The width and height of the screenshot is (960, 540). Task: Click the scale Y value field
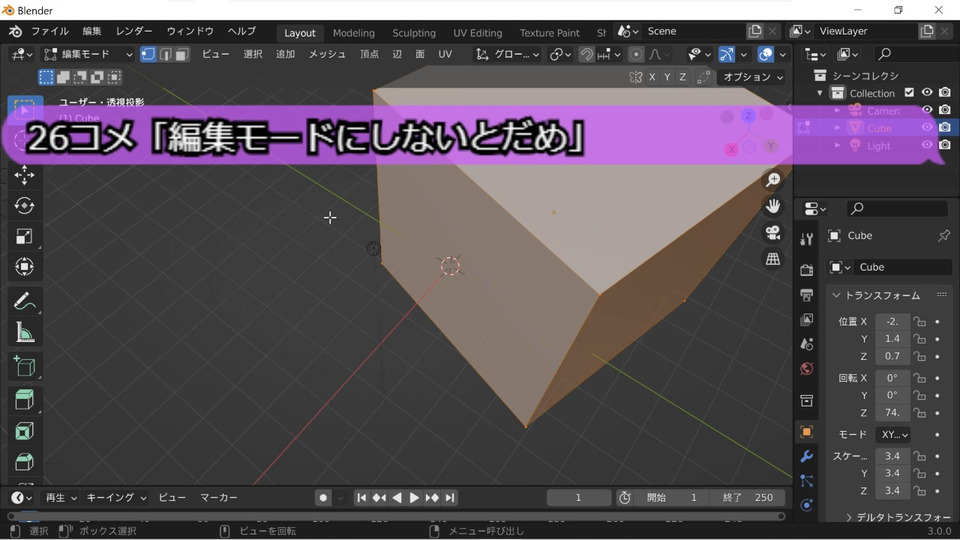coord(892,473)
